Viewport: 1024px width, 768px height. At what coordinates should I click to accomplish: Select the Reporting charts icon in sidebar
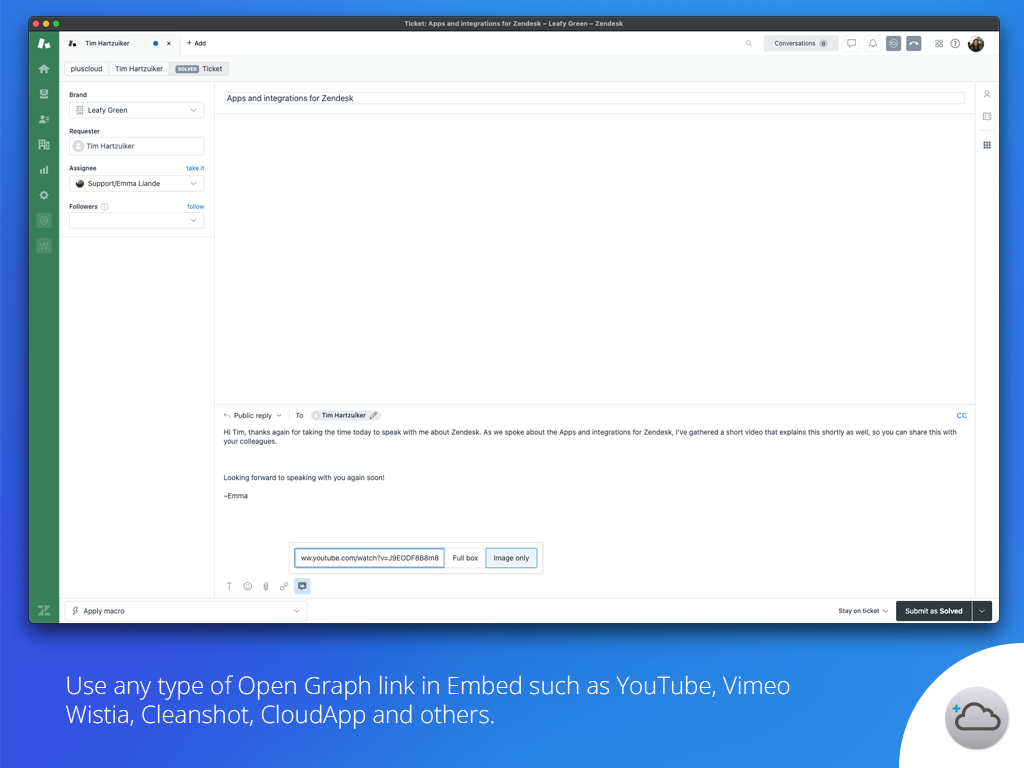click(x=43, y=169)
